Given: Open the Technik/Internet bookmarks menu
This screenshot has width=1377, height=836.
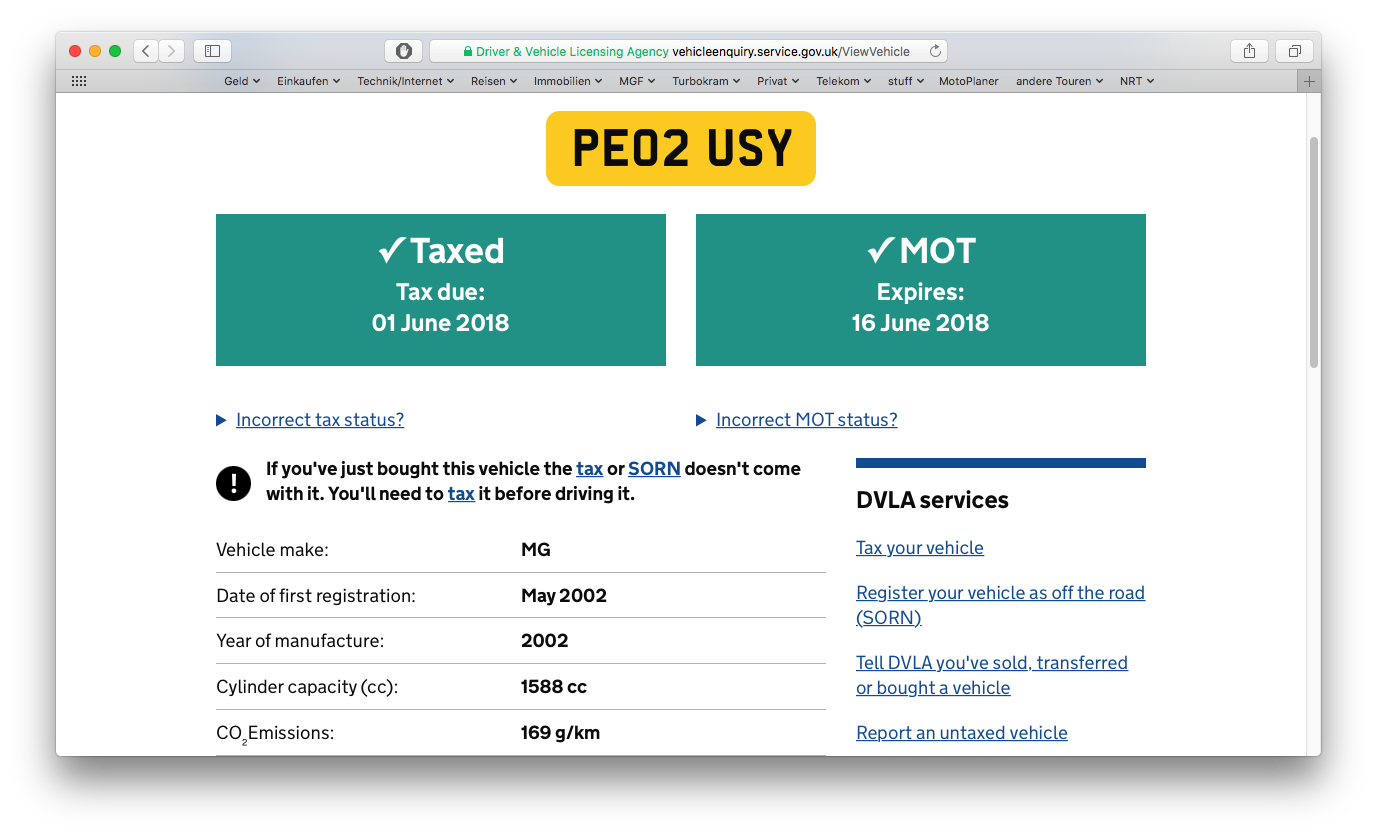Looking at the screenshot, I should 405,81.
